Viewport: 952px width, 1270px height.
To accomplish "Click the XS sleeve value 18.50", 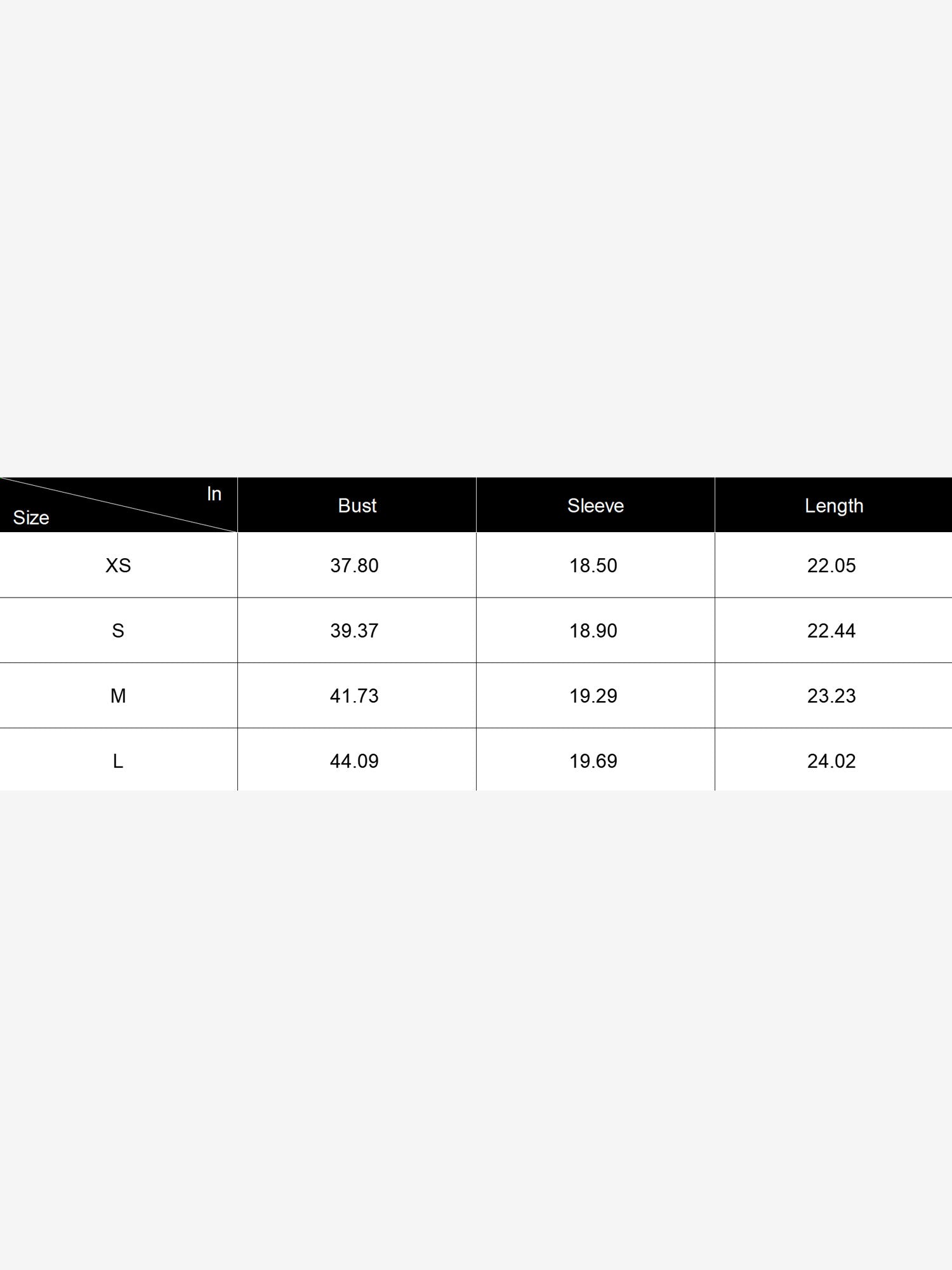I will [593, 565].
